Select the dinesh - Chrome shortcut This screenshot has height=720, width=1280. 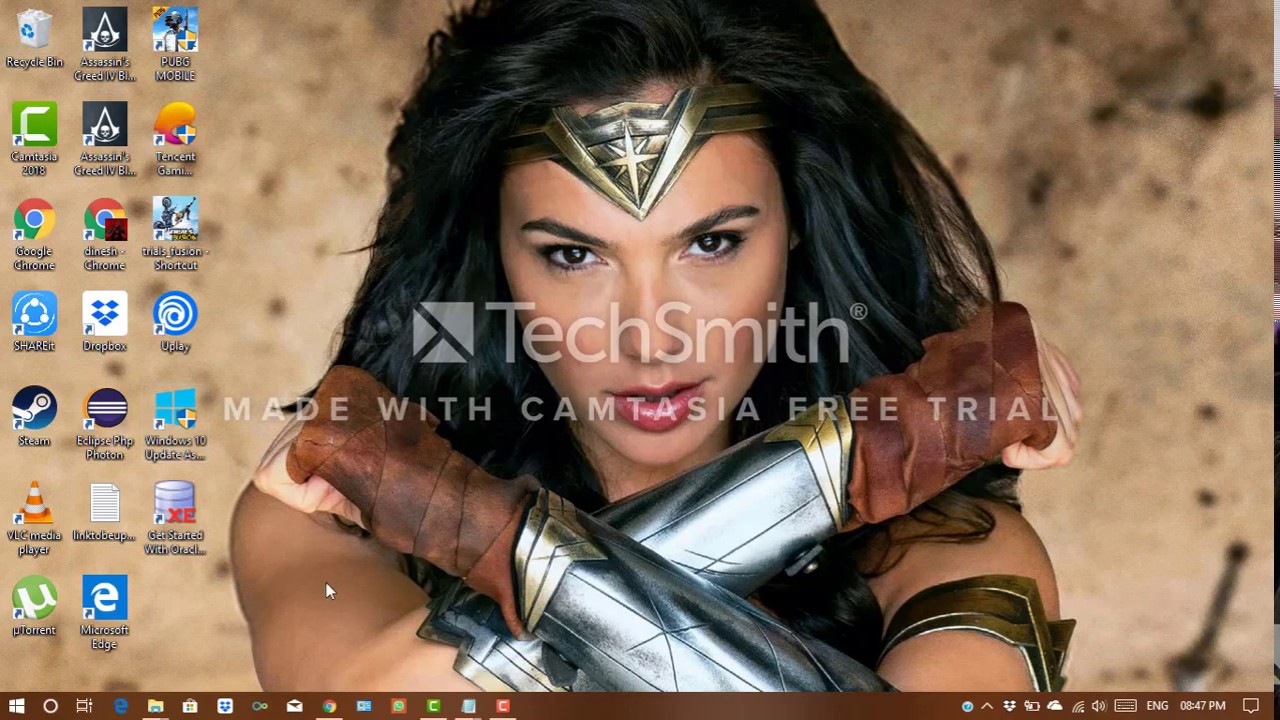105,235
